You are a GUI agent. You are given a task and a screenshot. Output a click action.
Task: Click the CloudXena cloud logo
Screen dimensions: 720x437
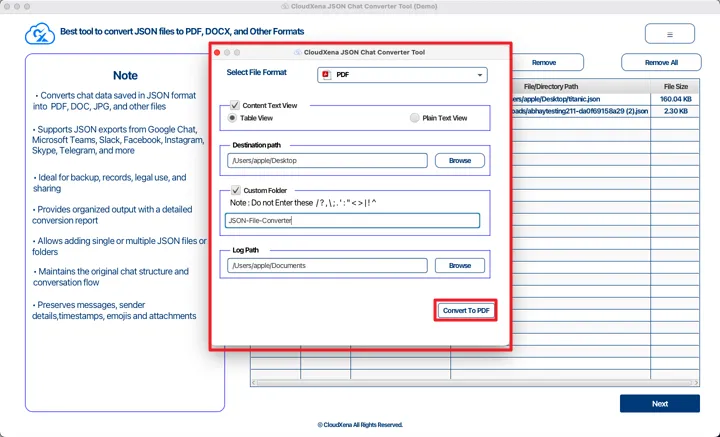pyautogui.click(x=40, y=35)
